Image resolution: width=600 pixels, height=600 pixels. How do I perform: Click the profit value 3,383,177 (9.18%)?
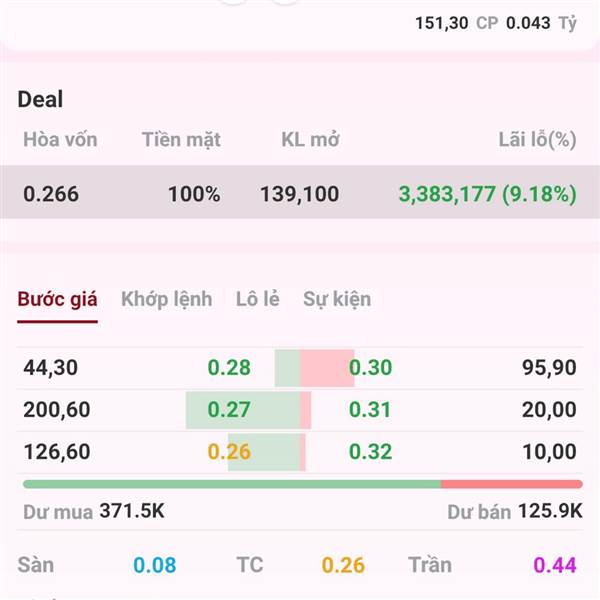point(488,194)
